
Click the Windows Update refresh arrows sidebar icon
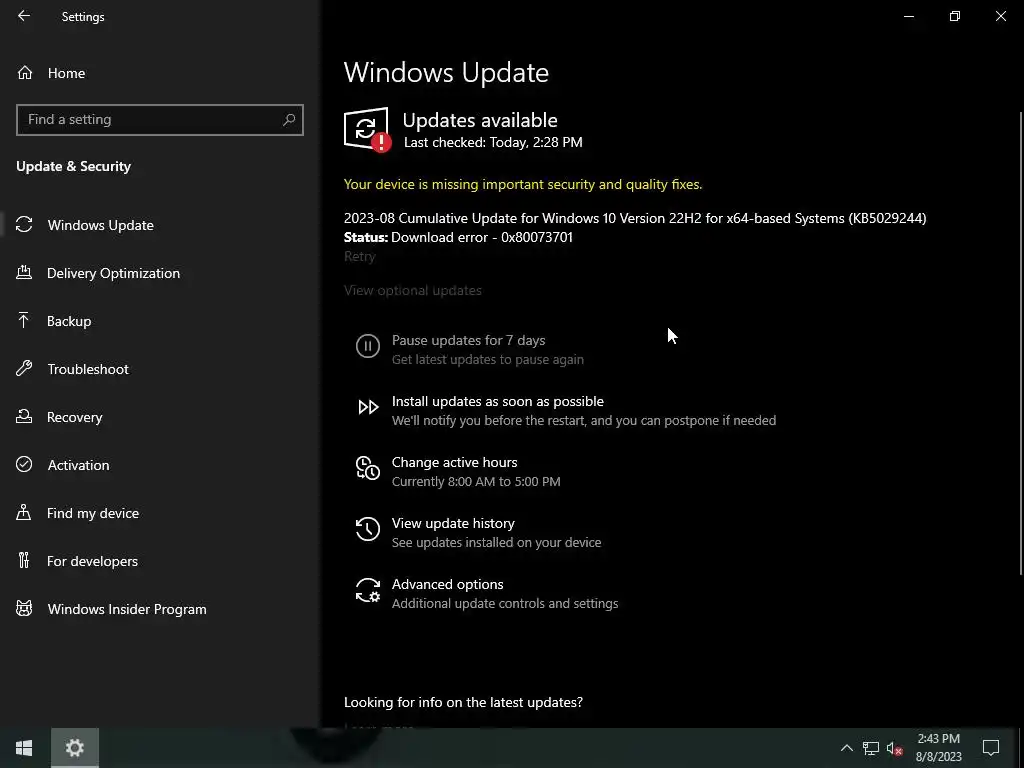pyautogui.click(x=24, y=225)
